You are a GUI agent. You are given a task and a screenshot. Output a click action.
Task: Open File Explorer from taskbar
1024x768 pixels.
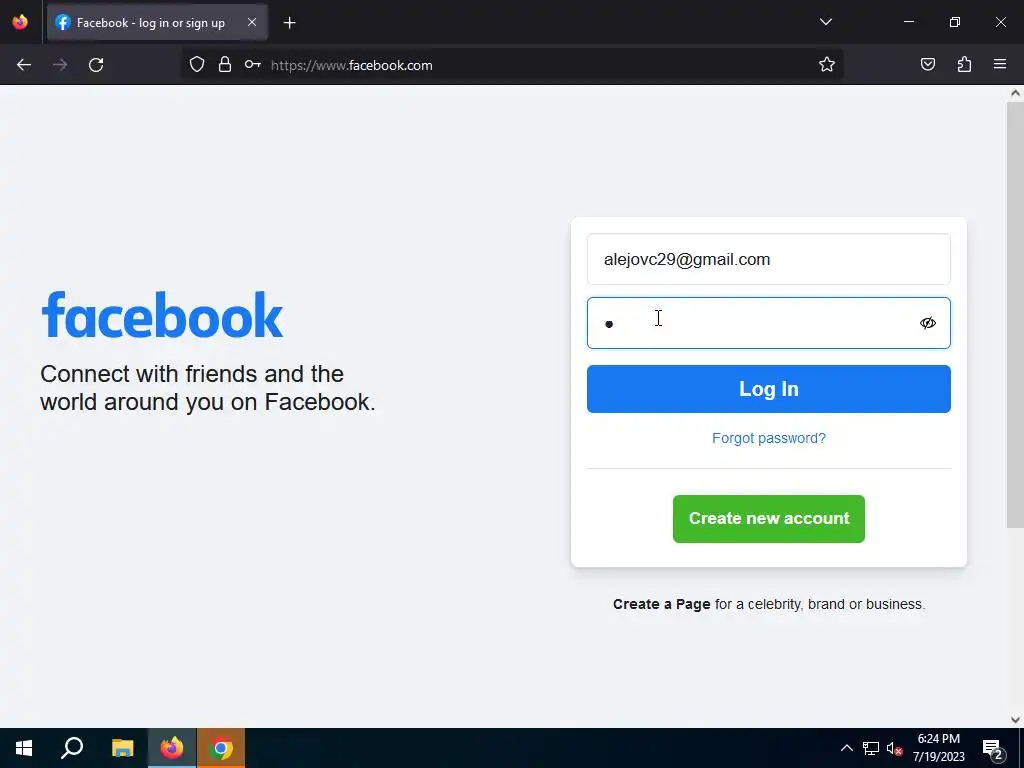[122, 748]
